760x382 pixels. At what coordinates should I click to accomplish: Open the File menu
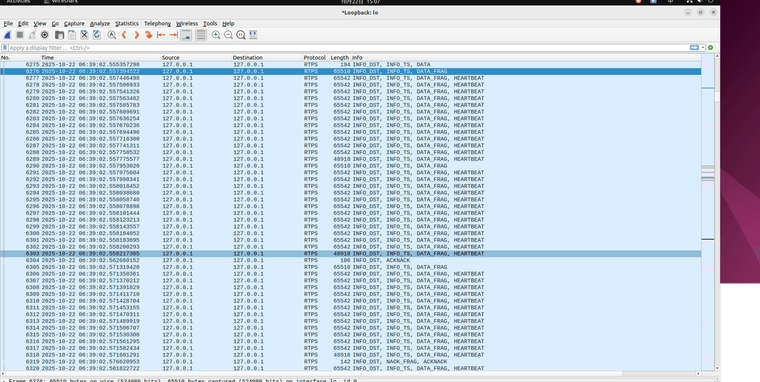[x=8, y=23]
